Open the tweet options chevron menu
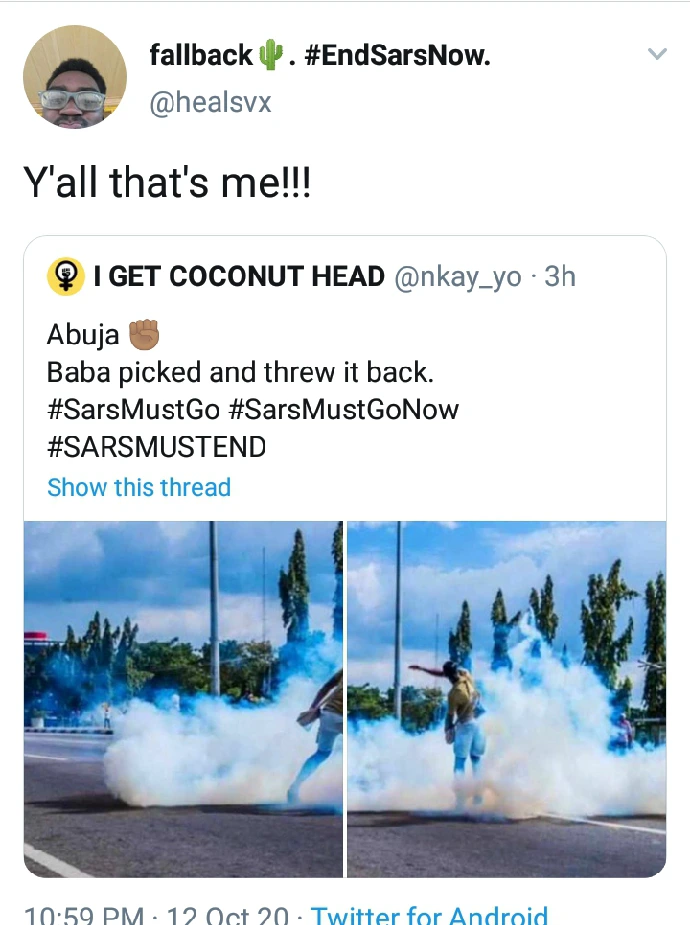The width and height of the screenshot is (690, 925). (x=657, y=54)
